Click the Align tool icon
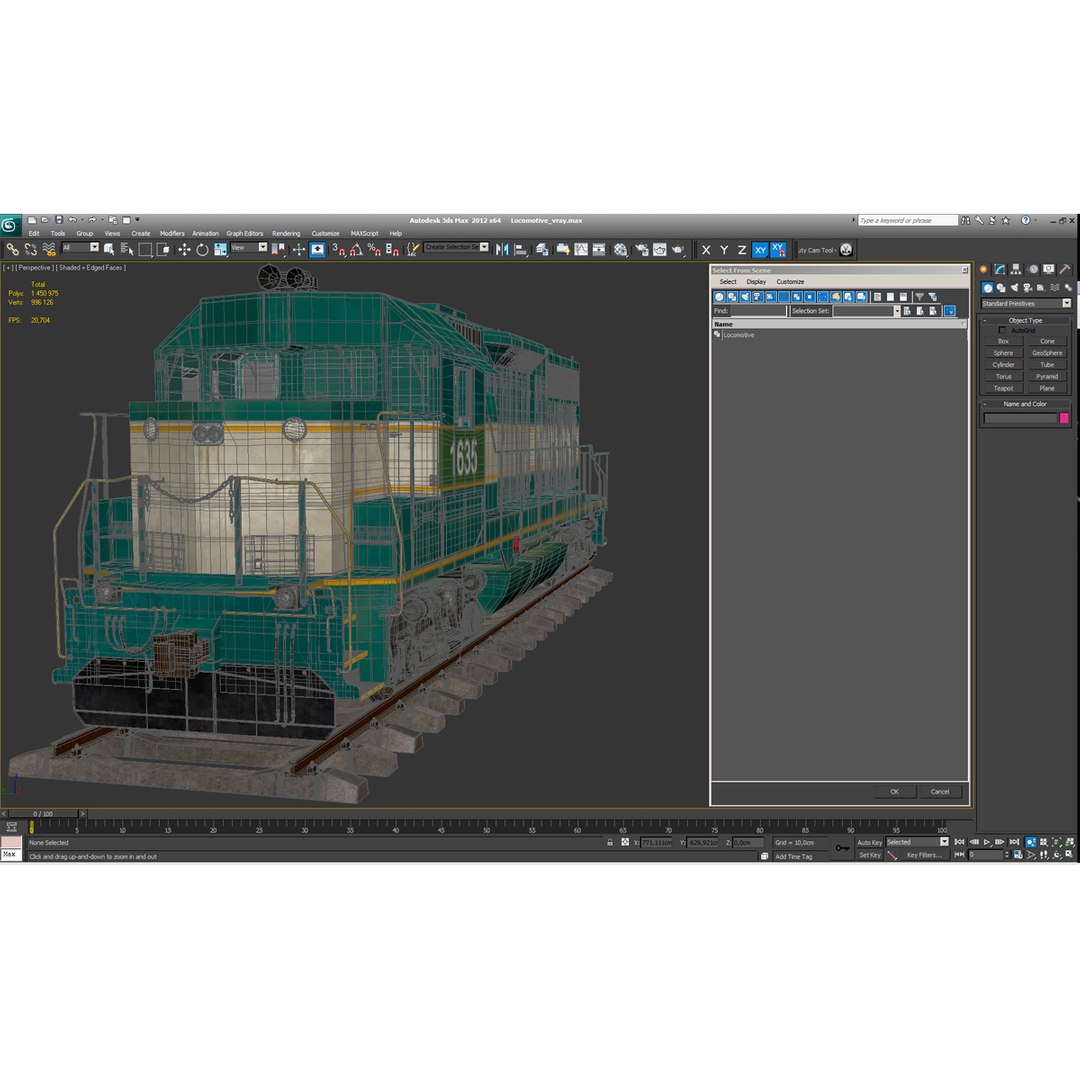1080x1080 pixels. coord(521,249)
